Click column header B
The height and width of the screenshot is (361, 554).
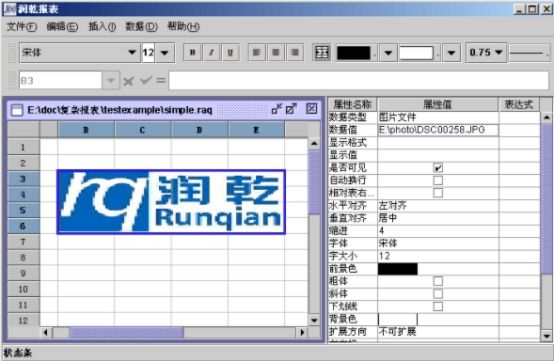pyautogui.click(x=86, y=130)
